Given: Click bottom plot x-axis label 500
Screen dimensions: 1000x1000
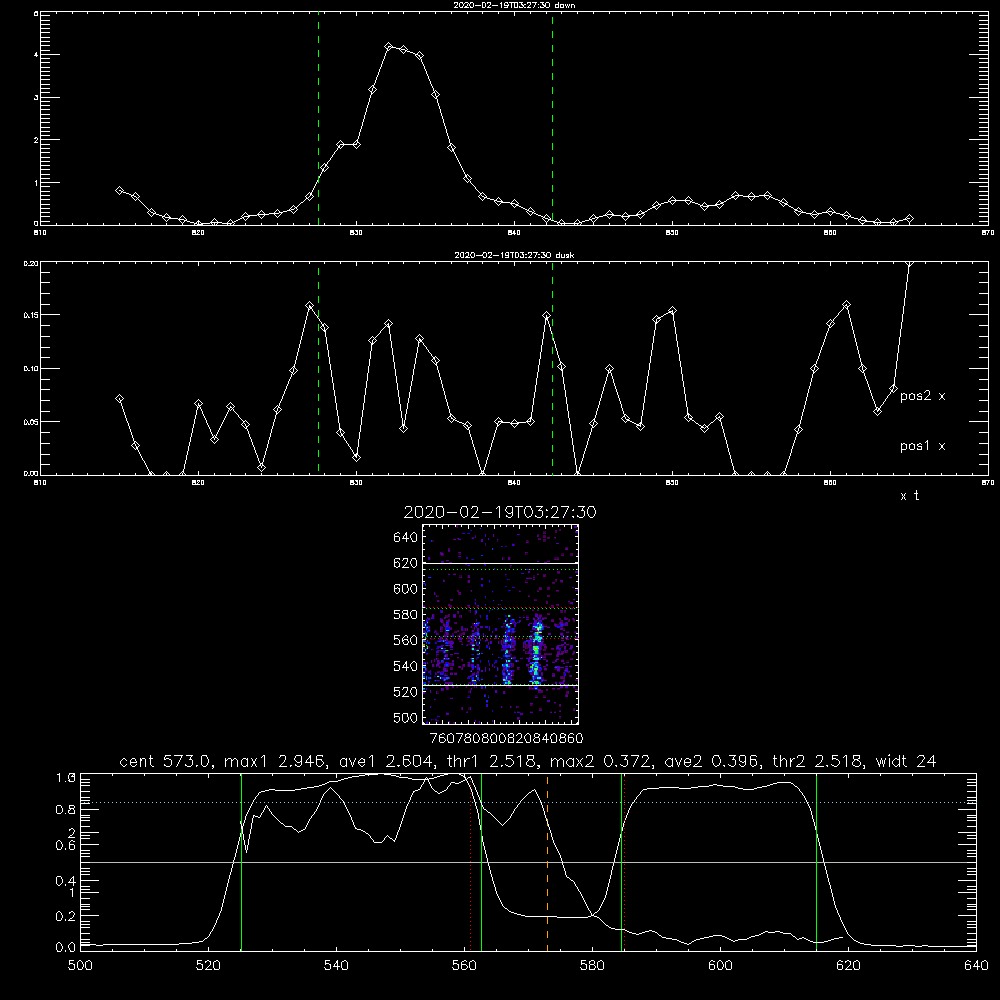Looking at the screenshot, I should pos(80,965).
